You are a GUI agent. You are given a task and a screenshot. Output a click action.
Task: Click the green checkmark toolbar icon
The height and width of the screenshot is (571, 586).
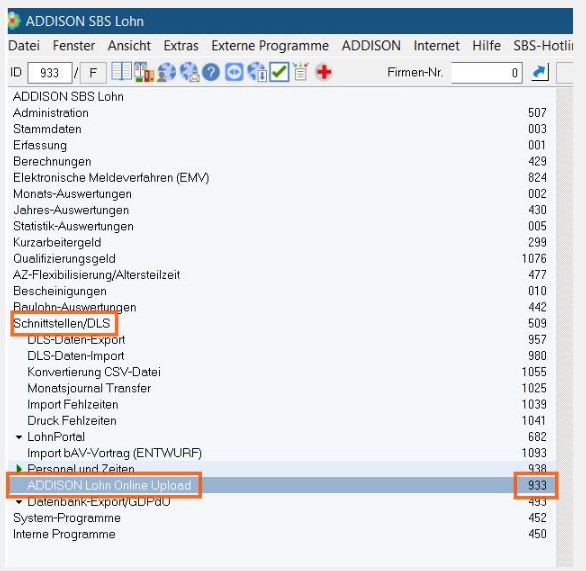[279, 72]
